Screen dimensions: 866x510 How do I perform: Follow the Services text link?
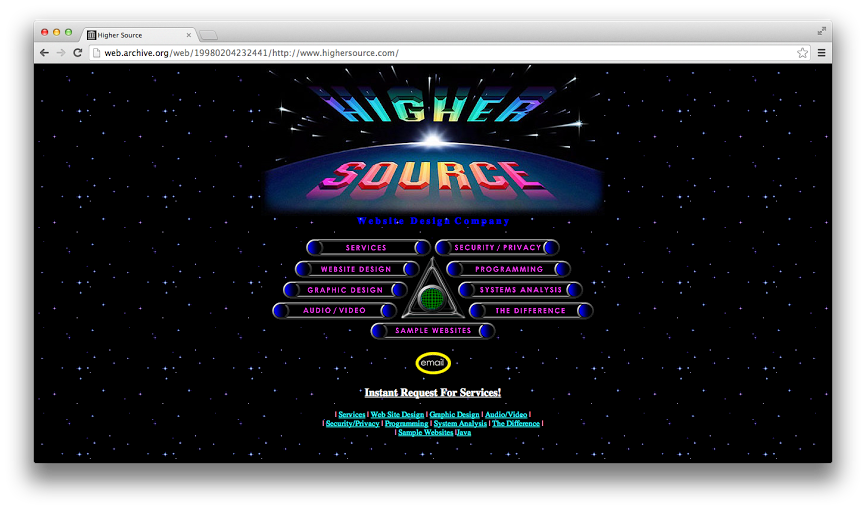pyautogui.click(x=352, y=414)
